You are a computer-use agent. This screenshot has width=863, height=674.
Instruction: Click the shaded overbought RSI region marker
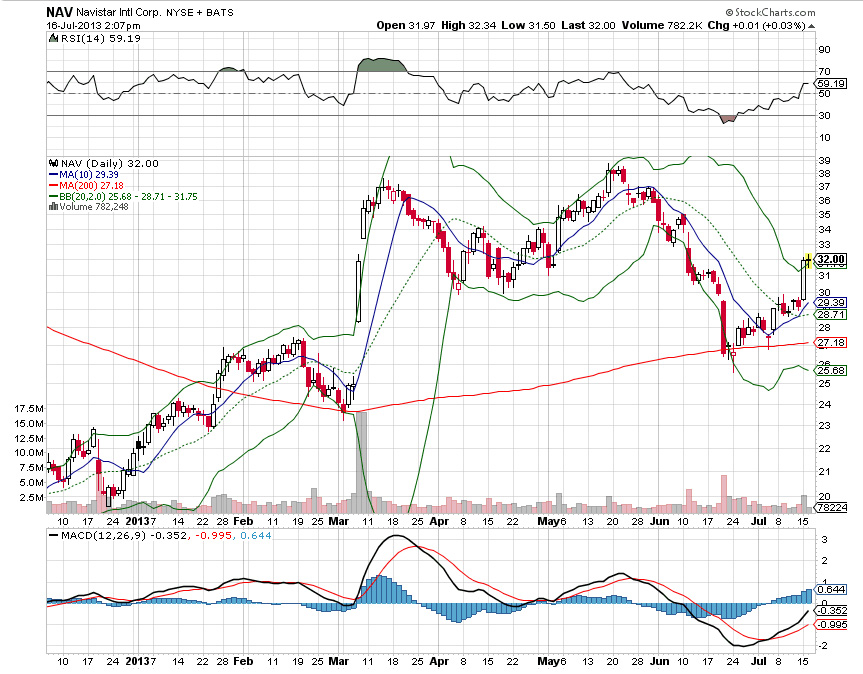(380, 68)
